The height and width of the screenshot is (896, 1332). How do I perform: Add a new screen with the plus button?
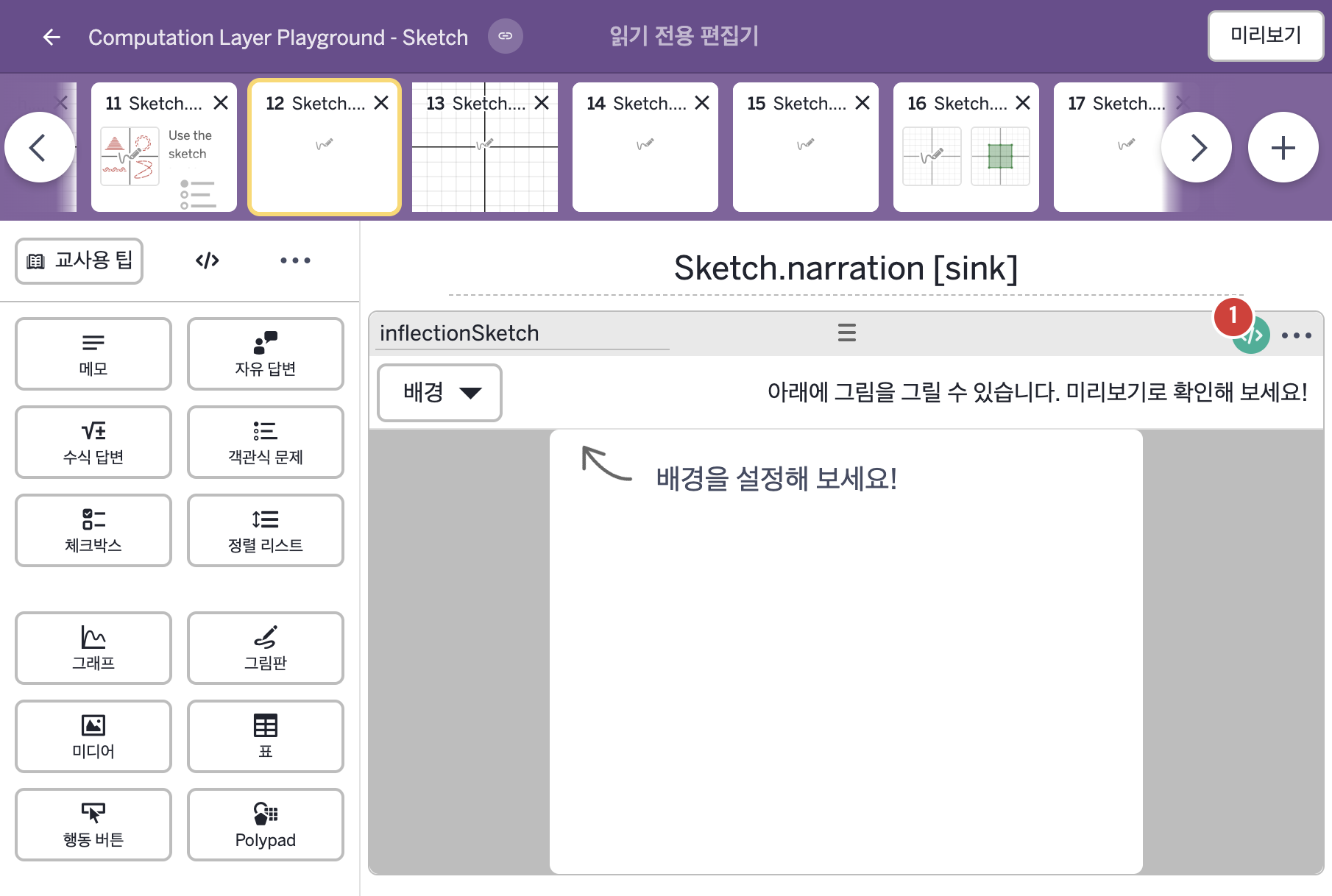[x=1283, y=147]
